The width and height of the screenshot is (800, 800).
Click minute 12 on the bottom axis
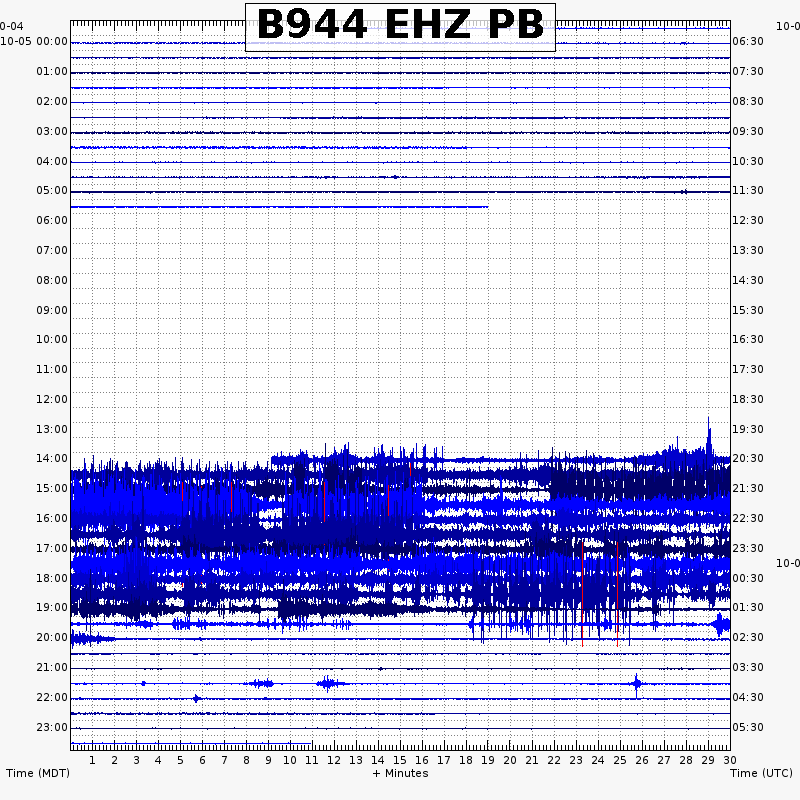(x=334, y=760)
